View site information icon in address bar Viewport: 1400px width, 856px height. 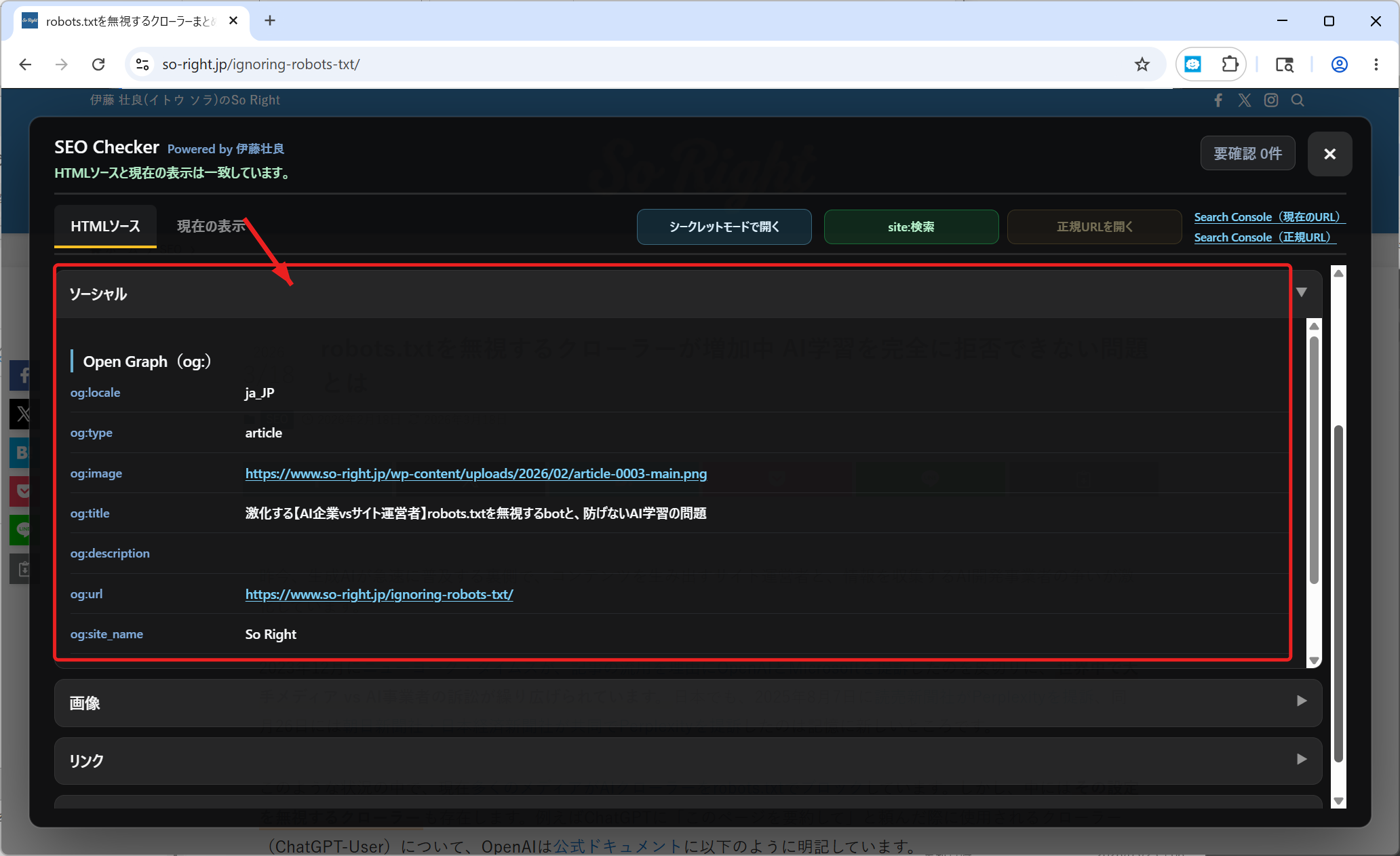click(142, 64)
